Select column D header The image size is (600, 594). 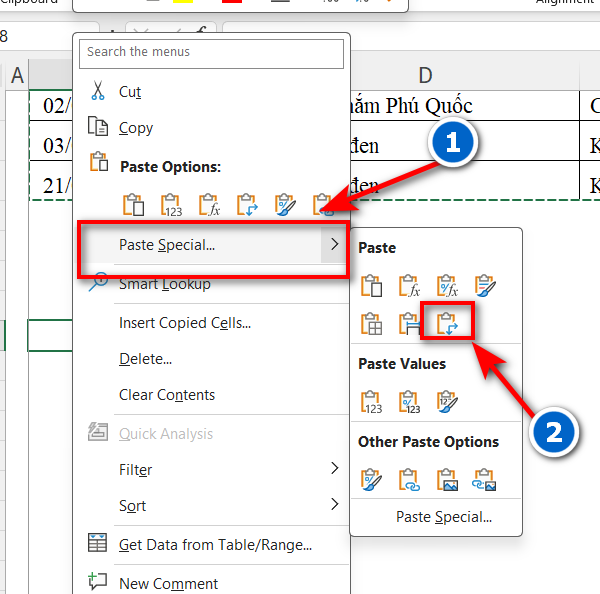click(x=425, y=75)
